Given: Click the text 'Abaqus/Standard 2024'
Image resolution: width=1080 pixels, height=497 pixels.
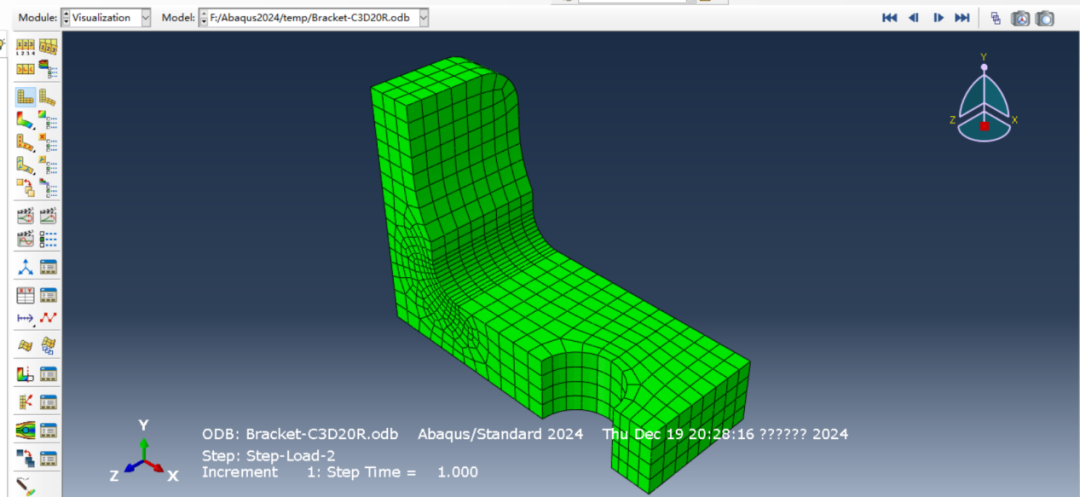Looking at the screenshot, I should tap(500, 434).
